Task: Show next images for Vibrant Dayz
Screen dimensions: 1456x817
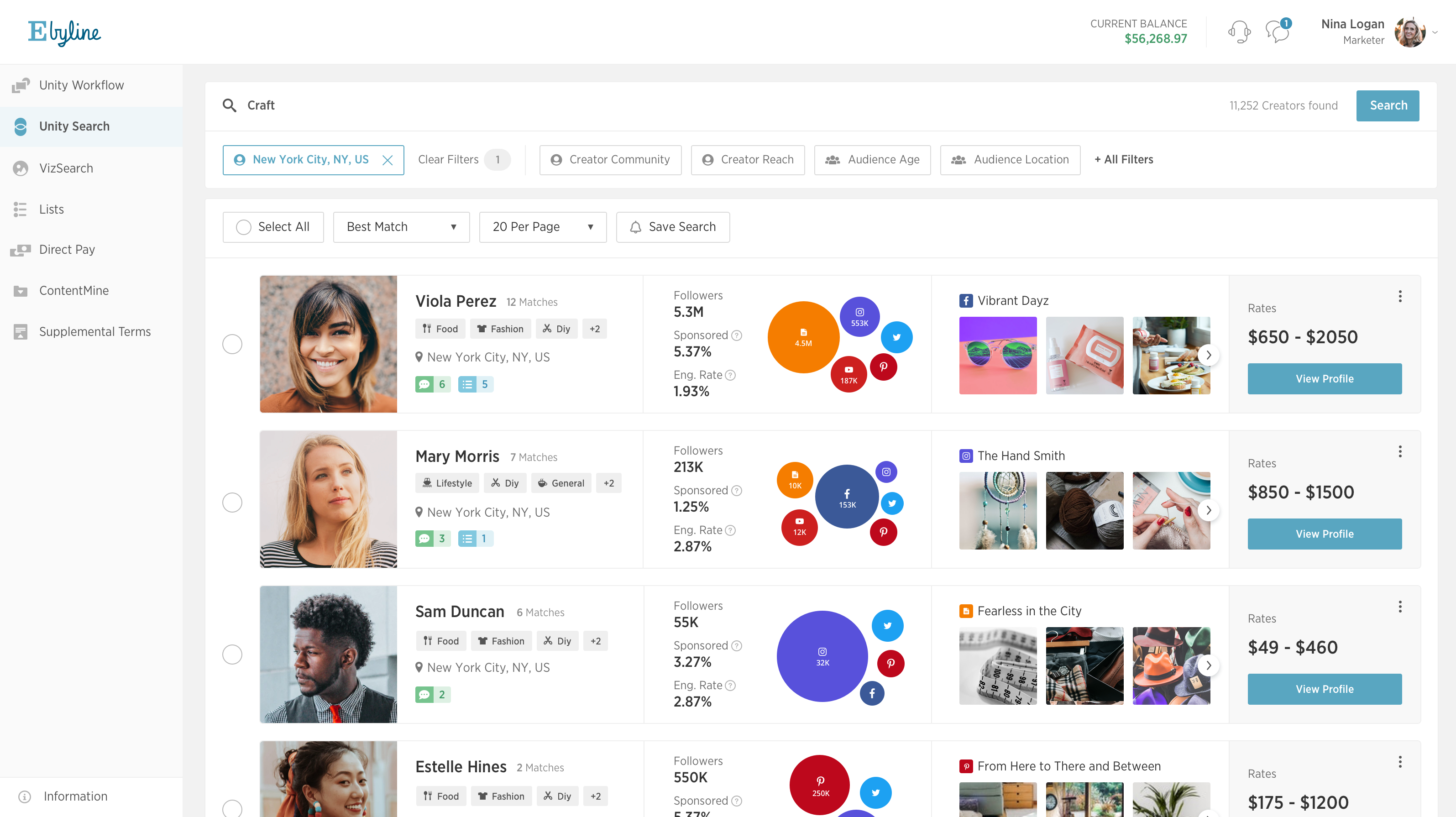Action: tap(1209, 355)
